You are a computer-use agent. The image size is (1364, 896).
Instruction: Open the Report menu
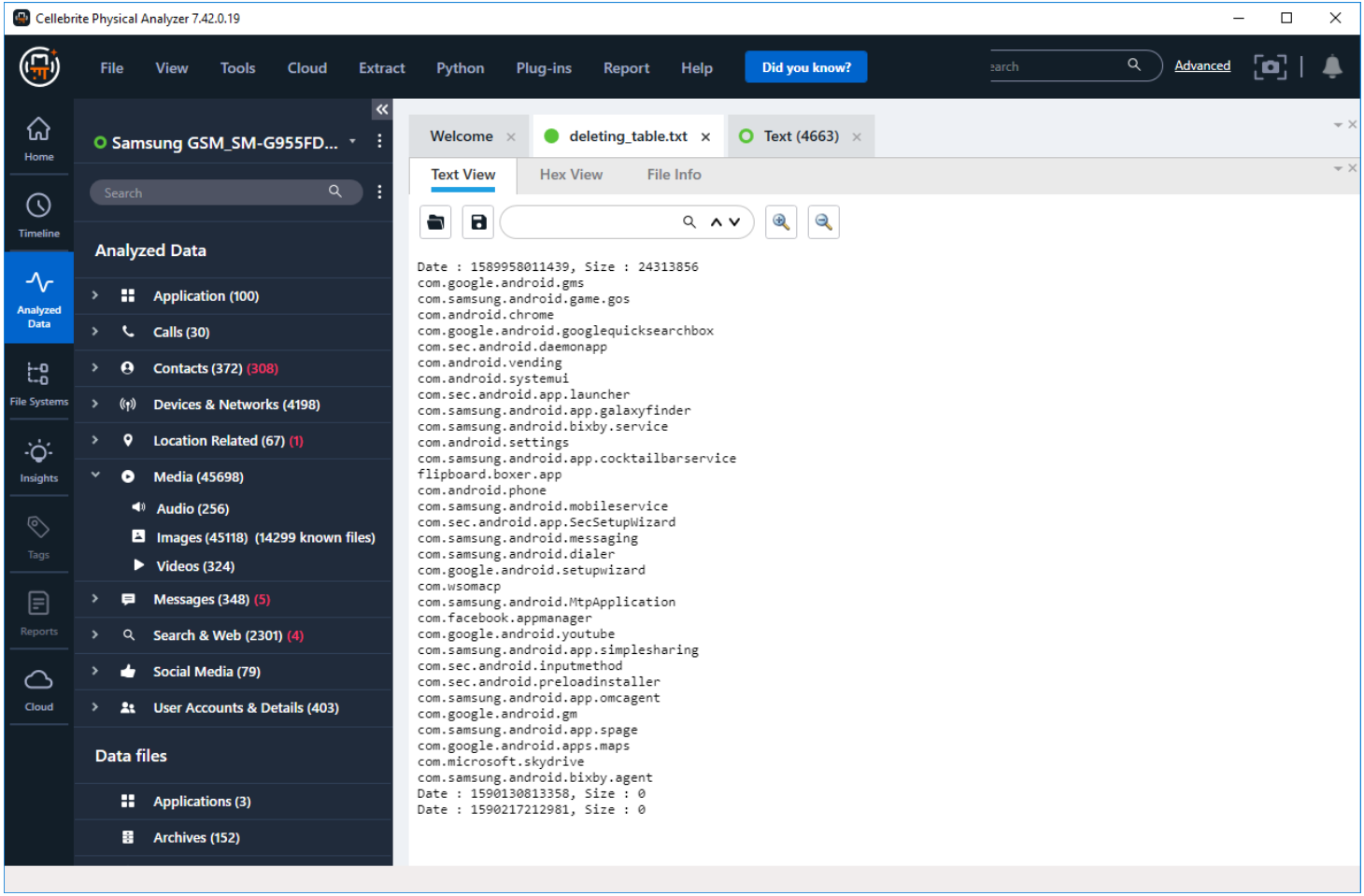point(626,67)
